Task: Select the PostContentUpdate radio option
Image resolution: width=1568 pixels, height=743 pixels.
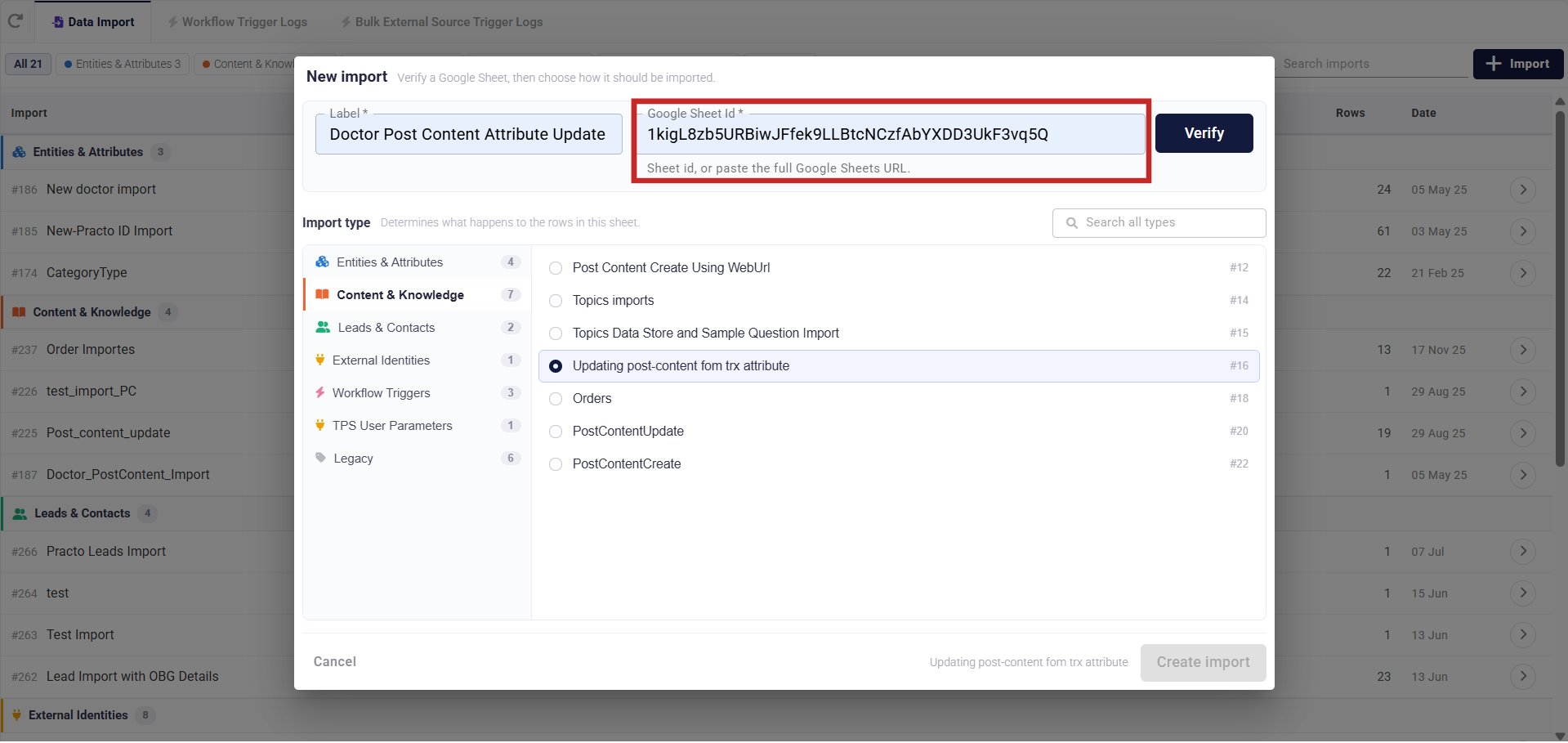Action: (x=556, y=432)
